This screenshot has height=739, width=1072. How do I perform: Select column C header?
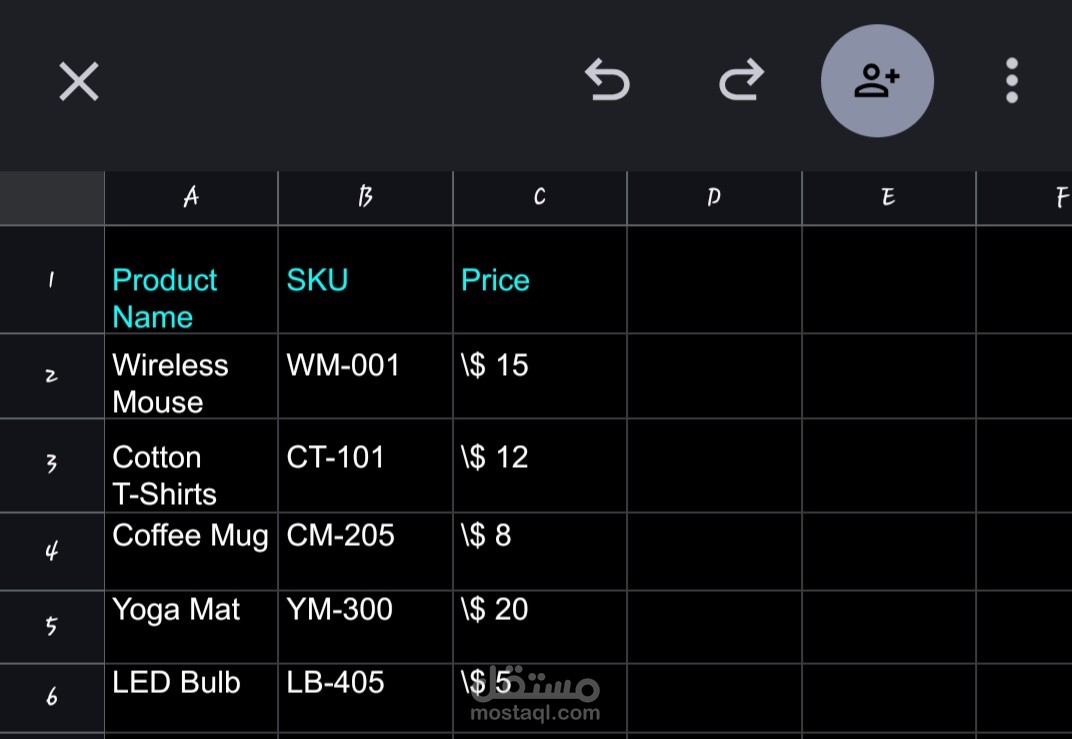[540, 198]
